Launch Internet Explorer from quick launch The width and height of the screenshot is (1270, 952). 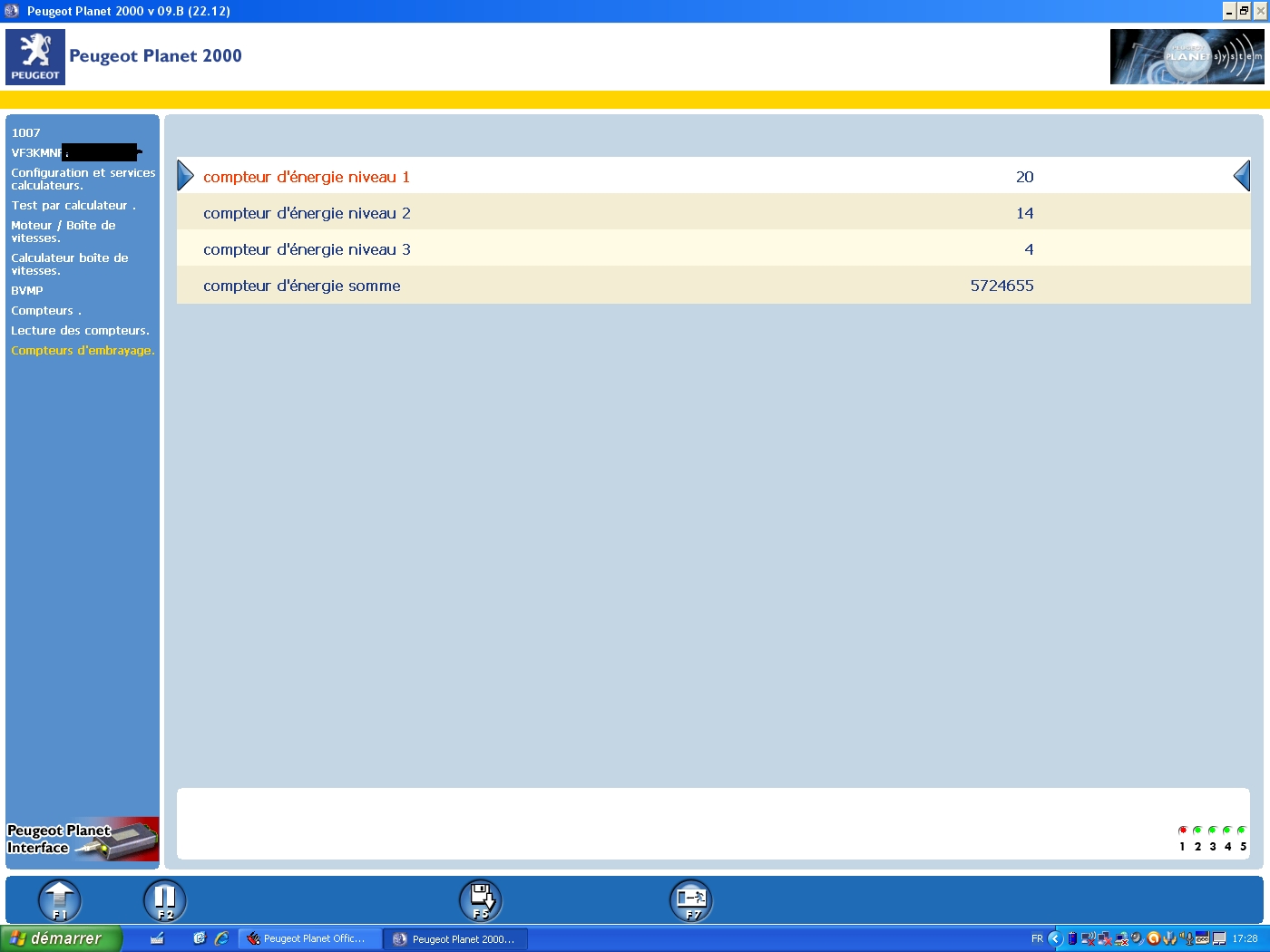221,938
